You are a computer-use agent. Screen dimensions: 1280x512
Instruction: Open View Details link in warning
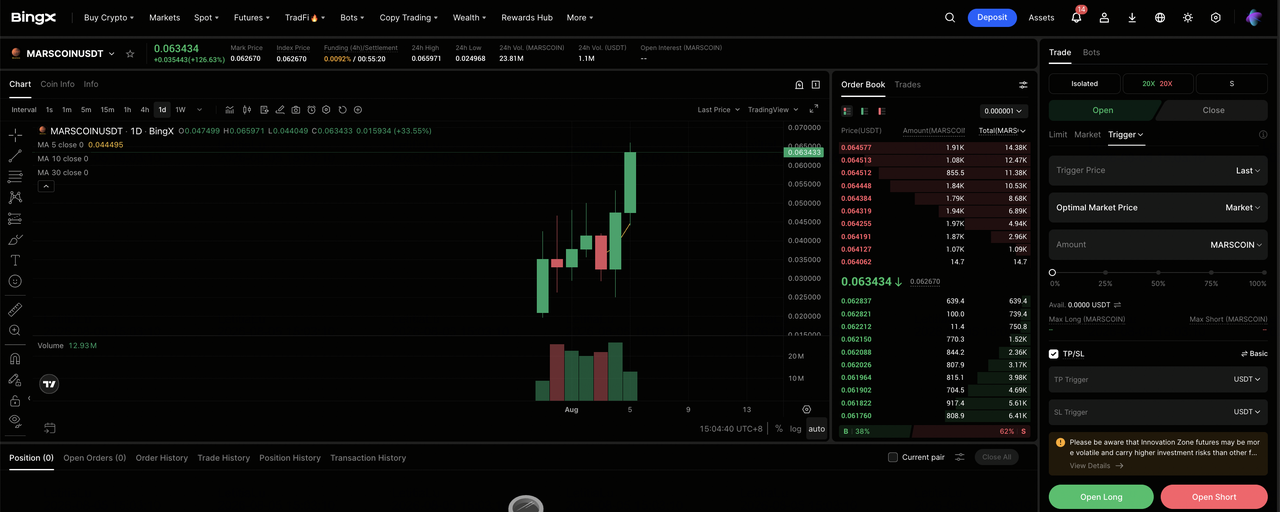tap(1097, 465)
